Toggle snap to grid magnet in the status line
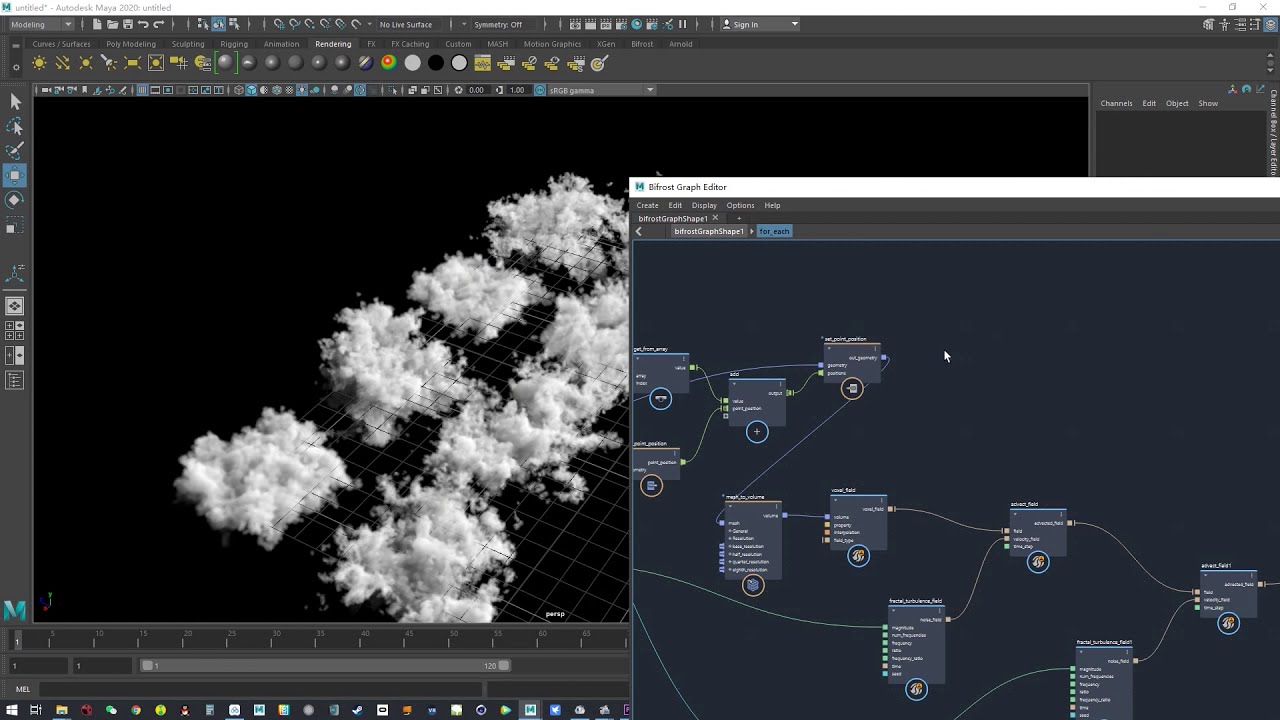Image resolution: width=1280 pixels, height=720 pixels. (x=279, y=24)
